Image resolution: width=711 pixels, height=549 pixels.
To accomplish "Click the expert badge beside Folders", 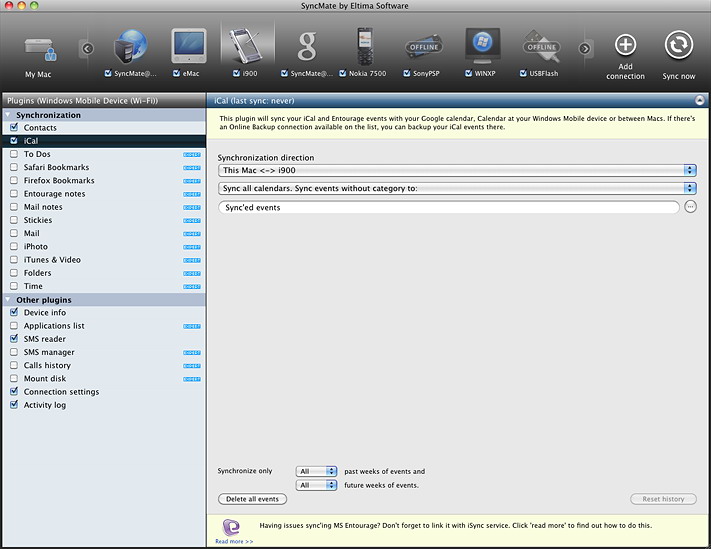I will pyautogui.click(x=192, y=273).
